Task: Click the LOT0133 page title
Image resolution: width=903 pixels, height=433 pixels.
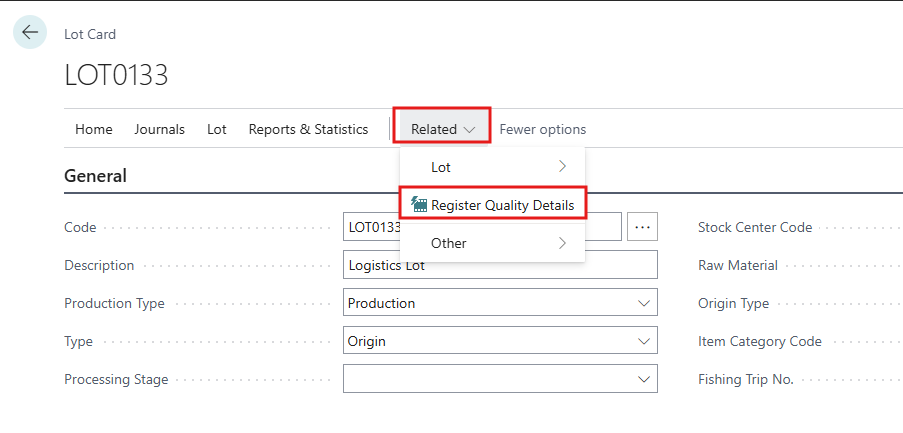Action: 116,75
